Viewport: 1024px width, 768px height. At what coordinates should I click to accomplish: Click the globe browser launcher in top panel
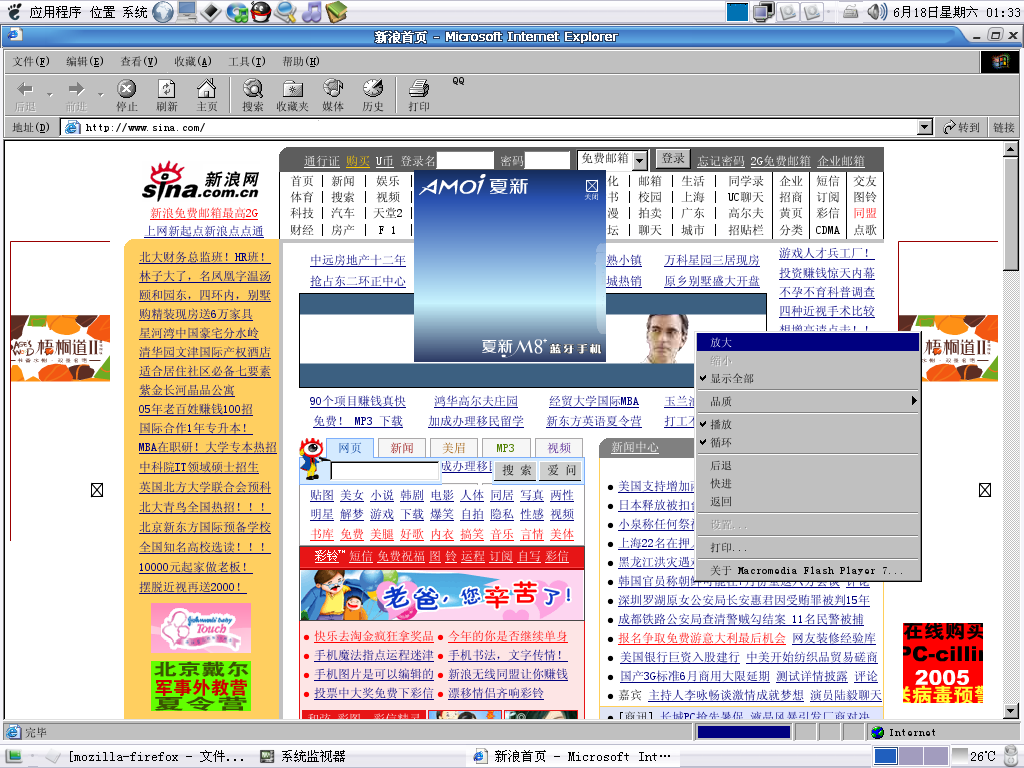(x=163, y=12)
